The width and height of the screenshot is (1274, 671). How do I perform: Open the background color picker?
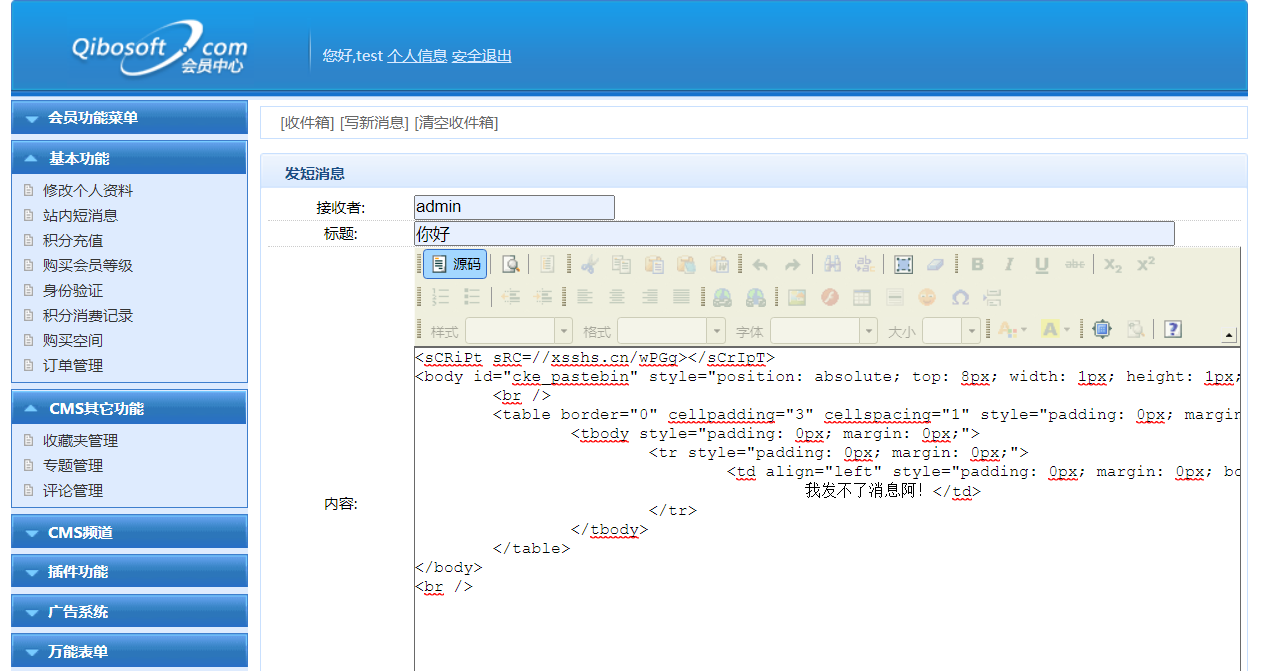(1055, 329)
